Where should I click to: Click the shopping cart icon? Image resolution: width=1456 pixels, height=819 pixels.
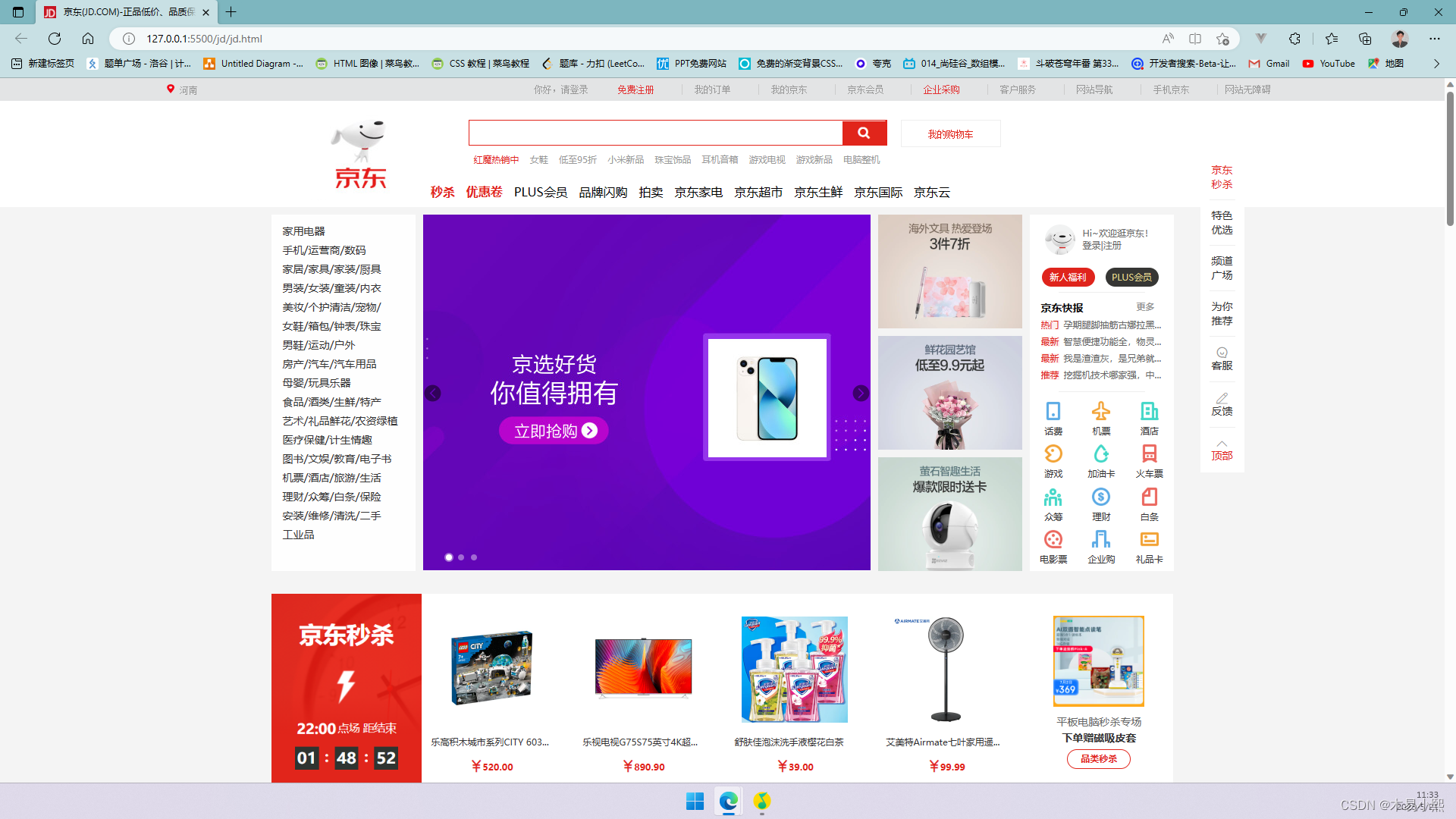click(950, 133)
